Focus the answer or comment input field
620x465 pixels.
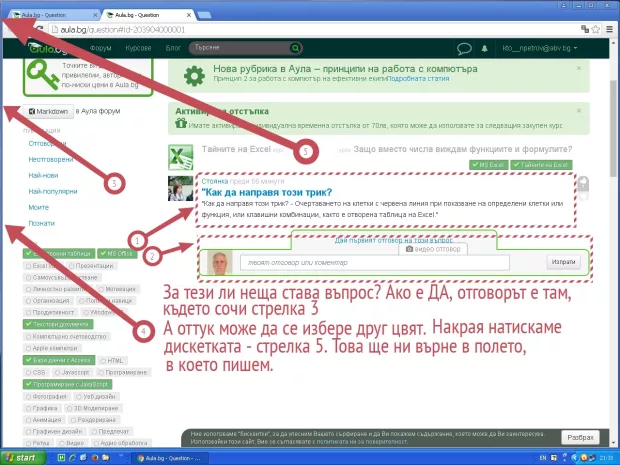(375, 263)
